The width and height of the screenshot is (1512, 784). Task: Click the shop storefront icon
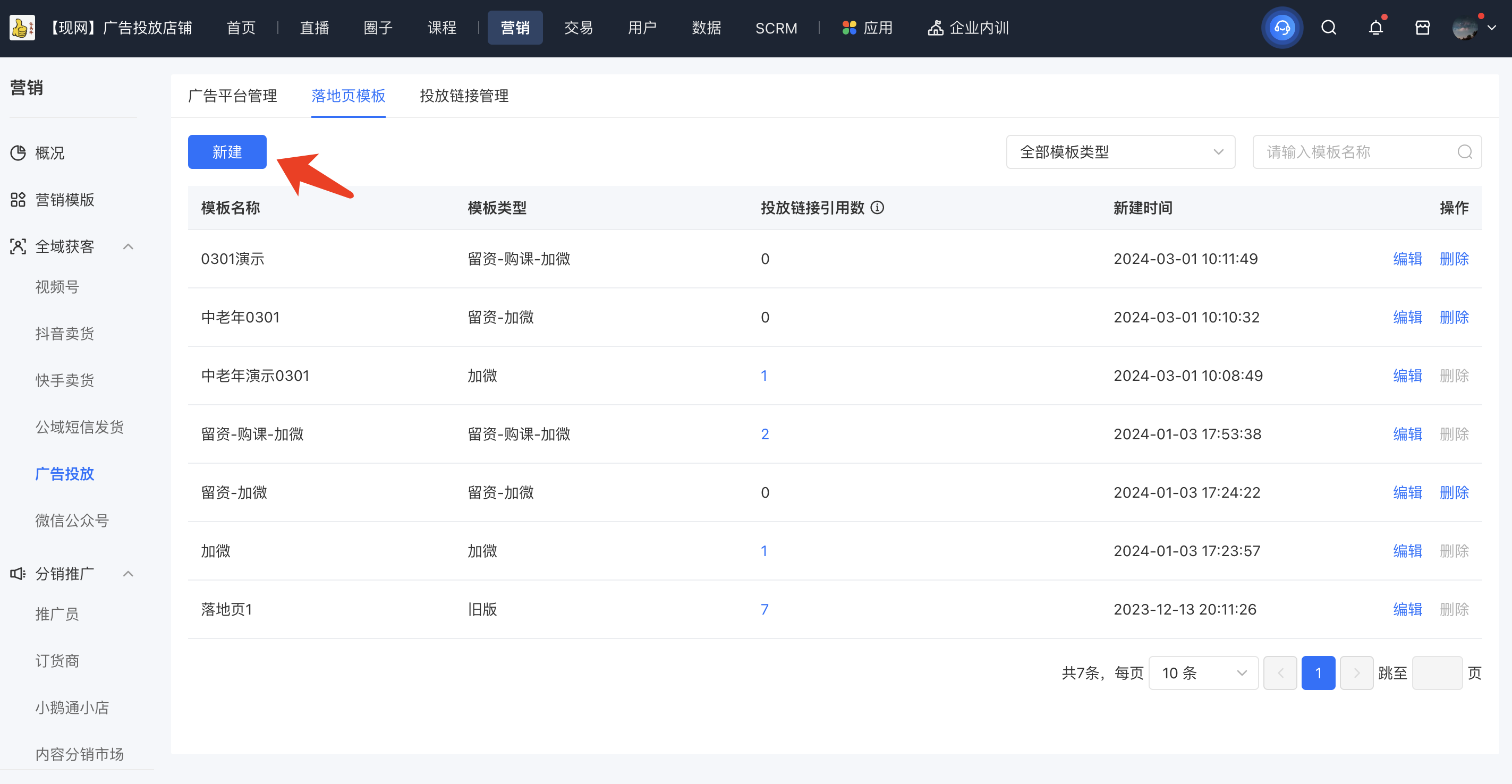point(1423,28)
